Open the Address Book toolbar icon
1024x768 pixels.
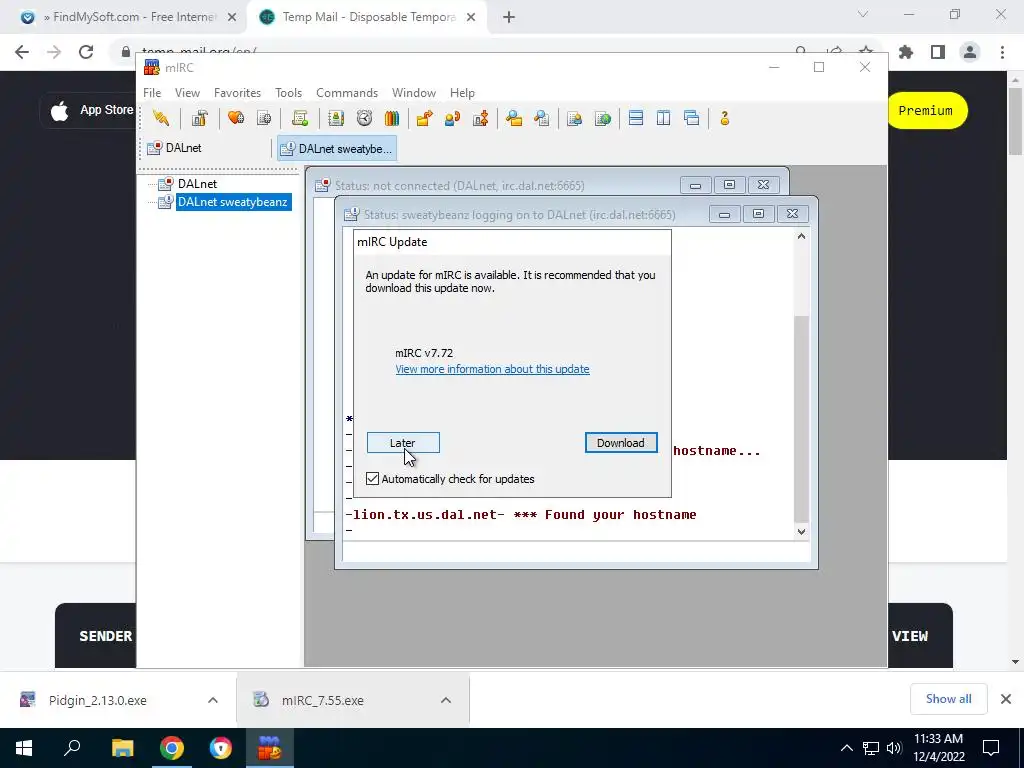336,118
